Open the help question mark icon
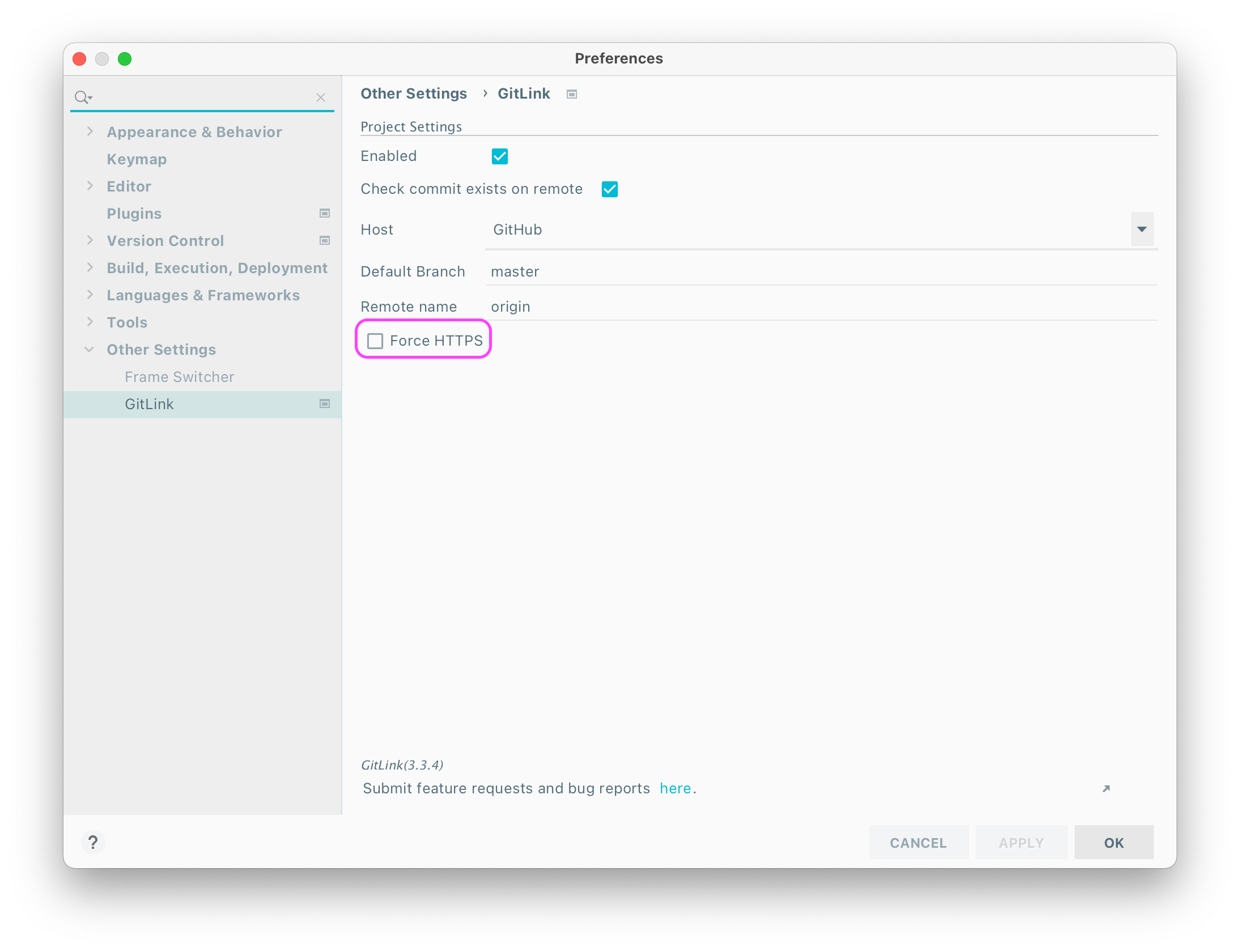Screen dimensions: 1240x952 [x=94, y=843]
